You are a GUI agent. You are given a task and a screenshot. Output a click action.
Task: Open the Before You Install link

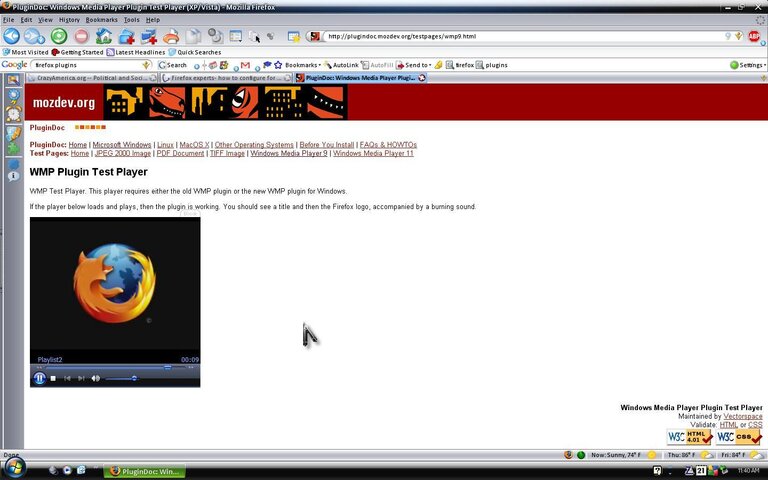click(x=327, y=145)
